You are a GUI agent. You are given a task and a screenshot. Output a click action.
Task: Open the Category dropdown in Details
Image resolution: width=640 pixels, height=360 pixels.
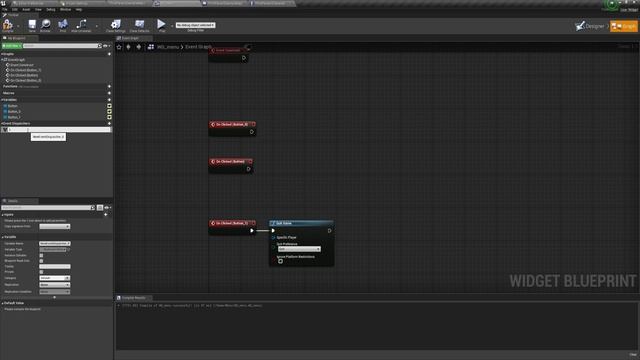point(55,278)
